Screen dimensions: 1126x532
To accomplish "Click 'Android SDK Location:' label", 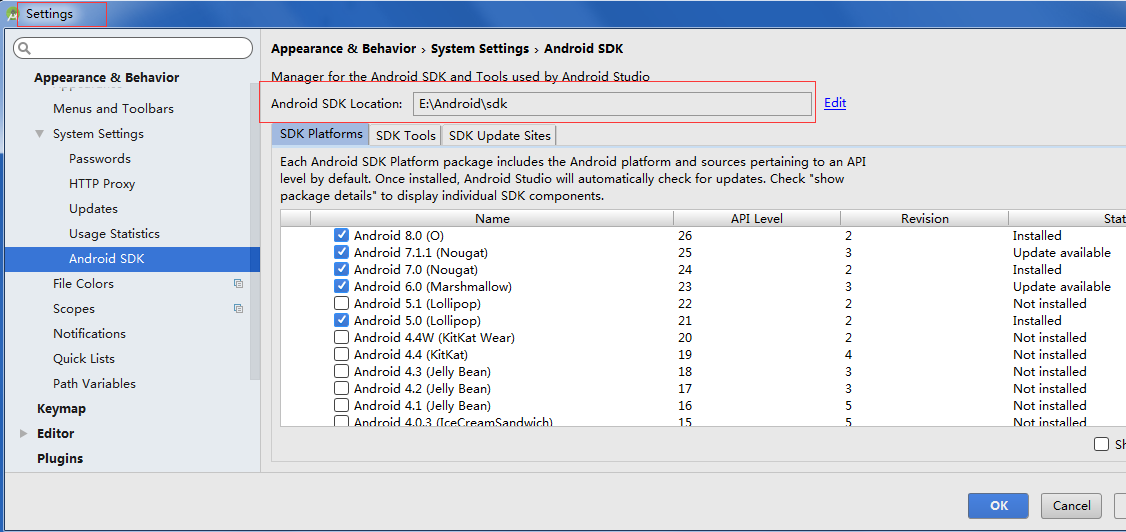I will 337,103.
